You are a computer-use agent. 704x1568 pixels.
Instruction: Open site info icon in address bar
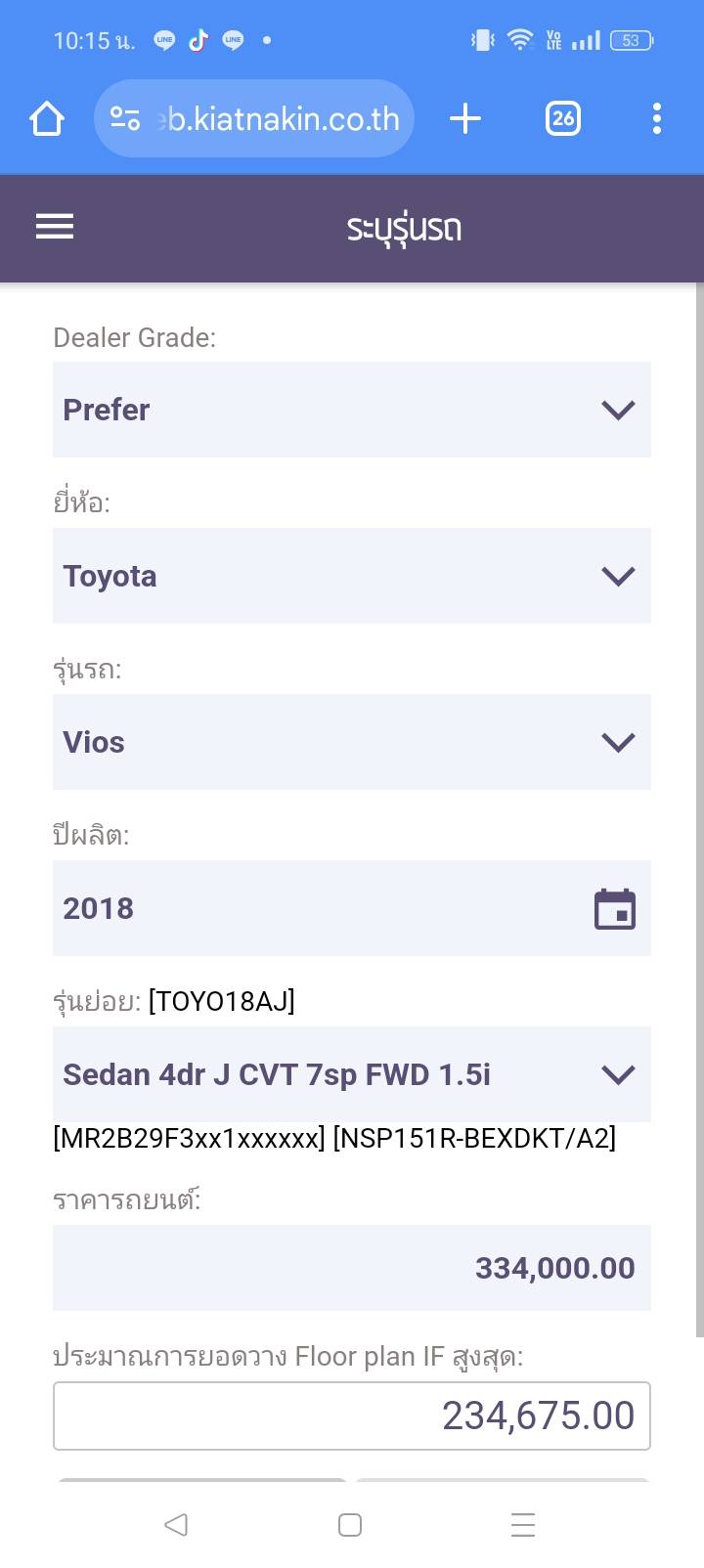coord(125,119)
